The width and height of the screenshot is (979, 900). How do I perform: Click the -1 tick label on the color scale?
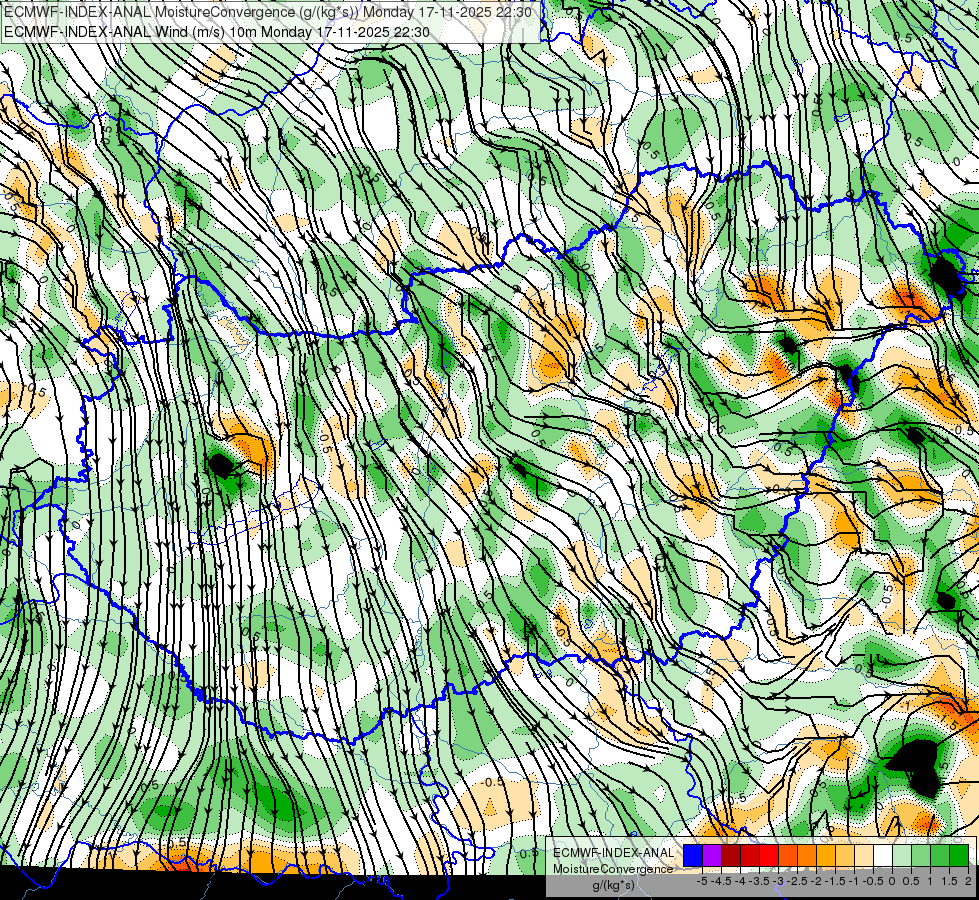pos(854,881)
